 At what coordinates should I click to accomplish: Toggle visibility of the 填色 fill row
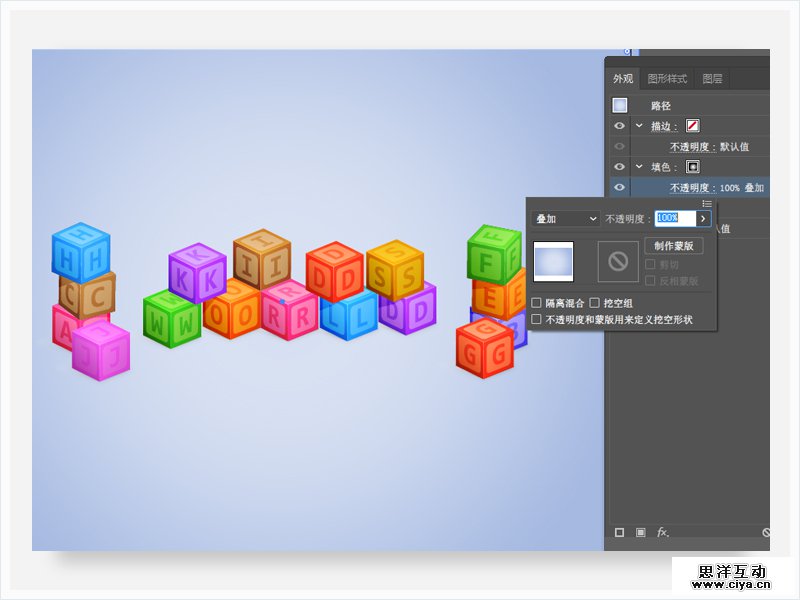620,167
